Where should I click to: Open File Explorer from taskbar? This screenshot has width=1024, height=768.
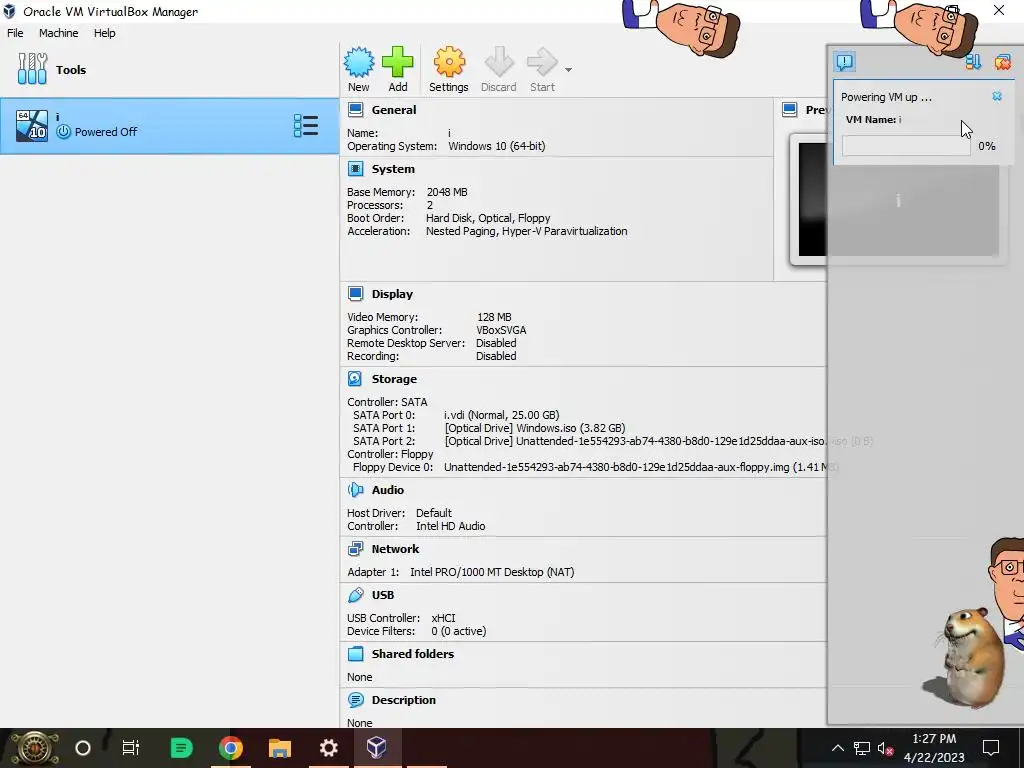tap(280, 748)
